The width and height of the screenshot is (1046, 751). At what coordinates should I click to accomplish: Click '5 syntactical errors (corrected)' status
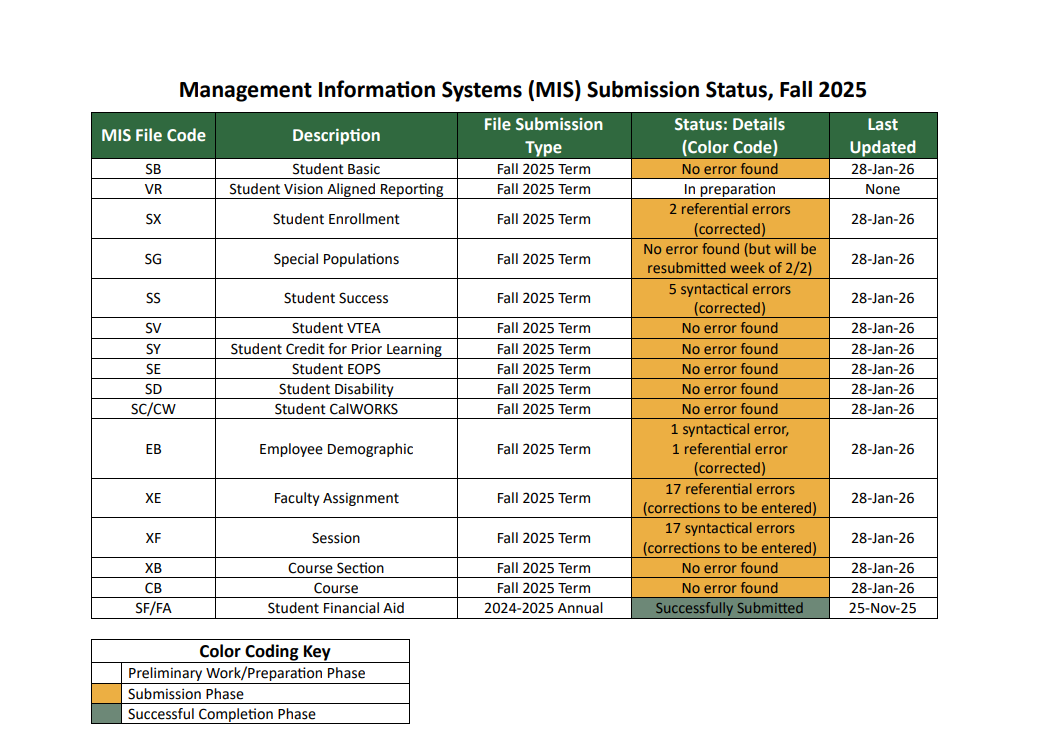(x=730, y=298)
